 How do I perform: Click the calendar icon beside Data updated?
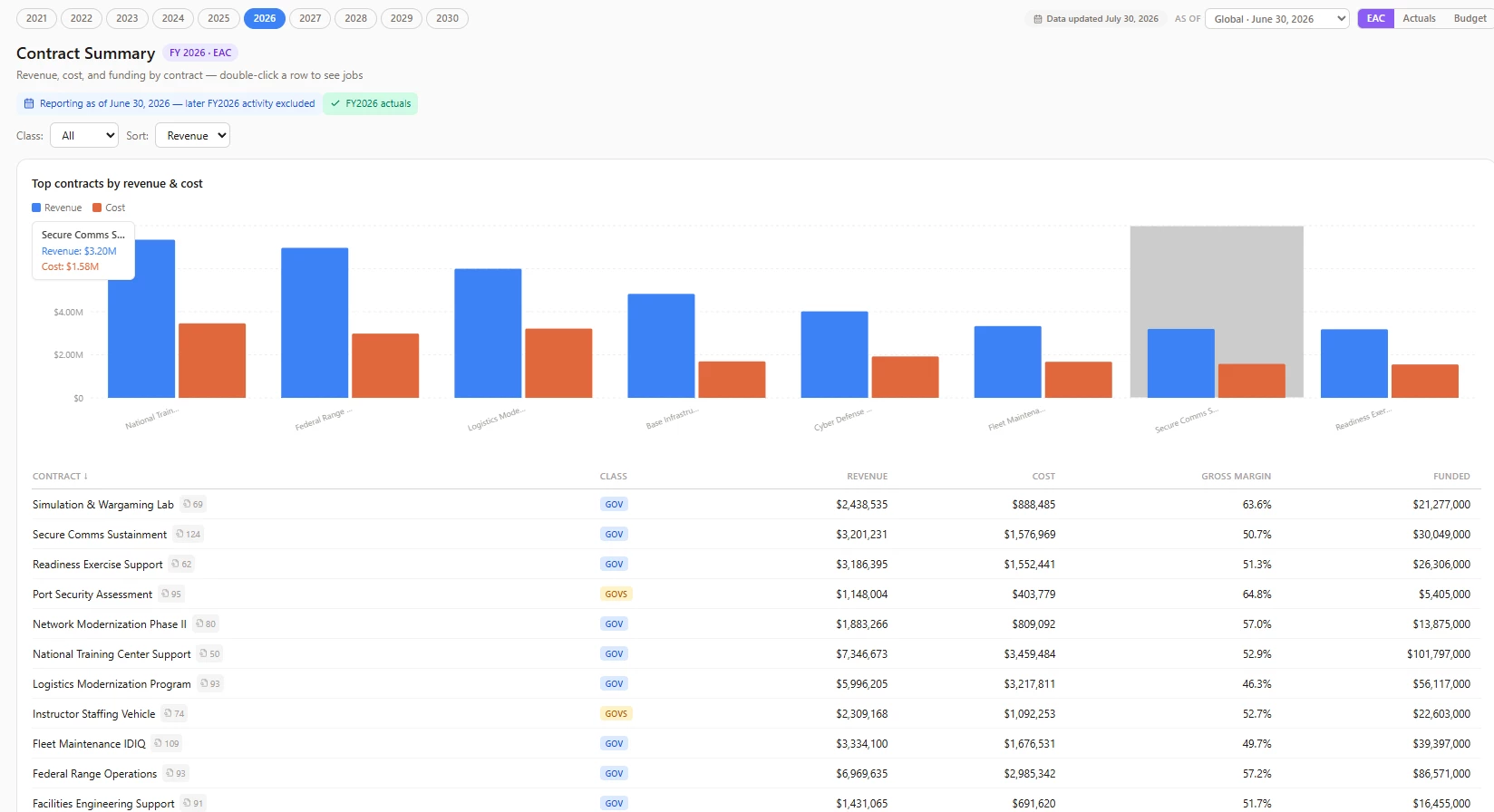pos(1037,19)
